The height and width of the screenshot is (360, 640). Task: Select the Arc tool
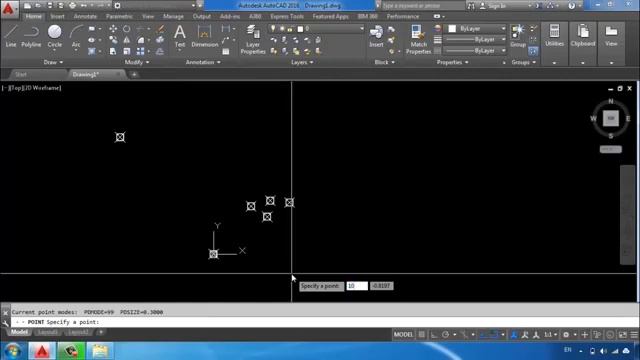pos(76,36)
